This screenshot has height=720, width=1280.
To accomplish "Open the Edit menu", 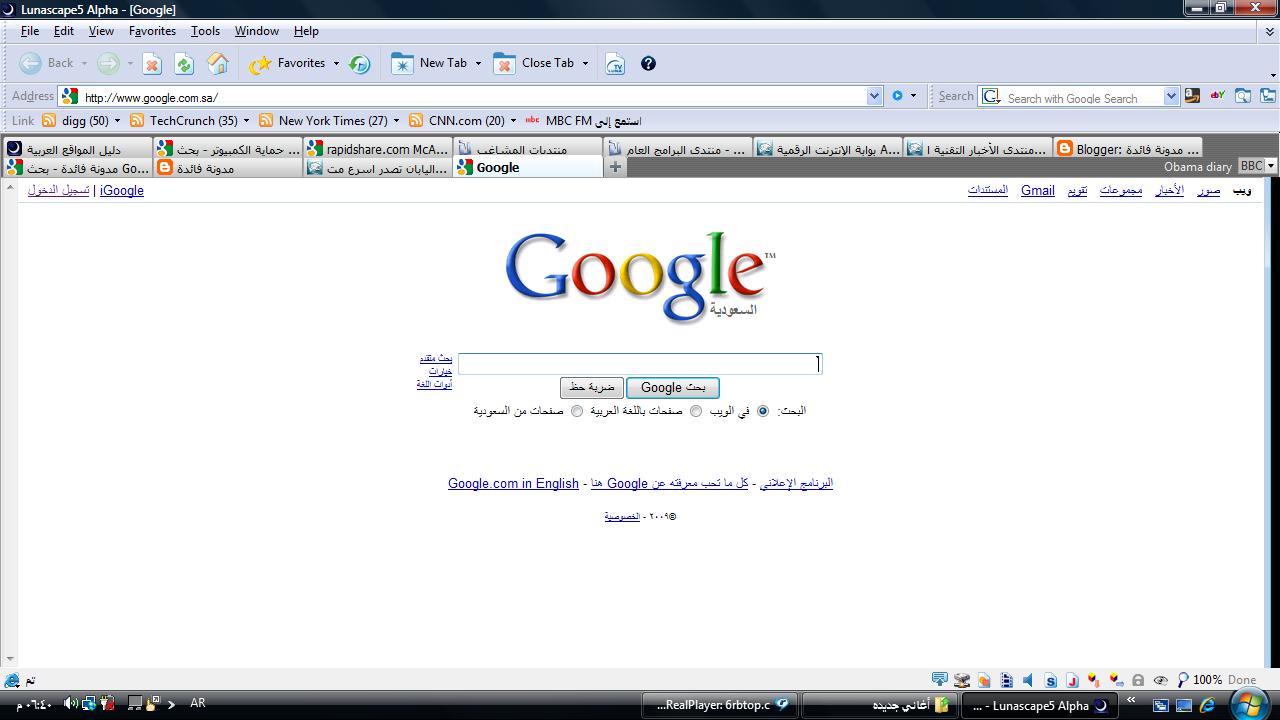I will point(64,31).
